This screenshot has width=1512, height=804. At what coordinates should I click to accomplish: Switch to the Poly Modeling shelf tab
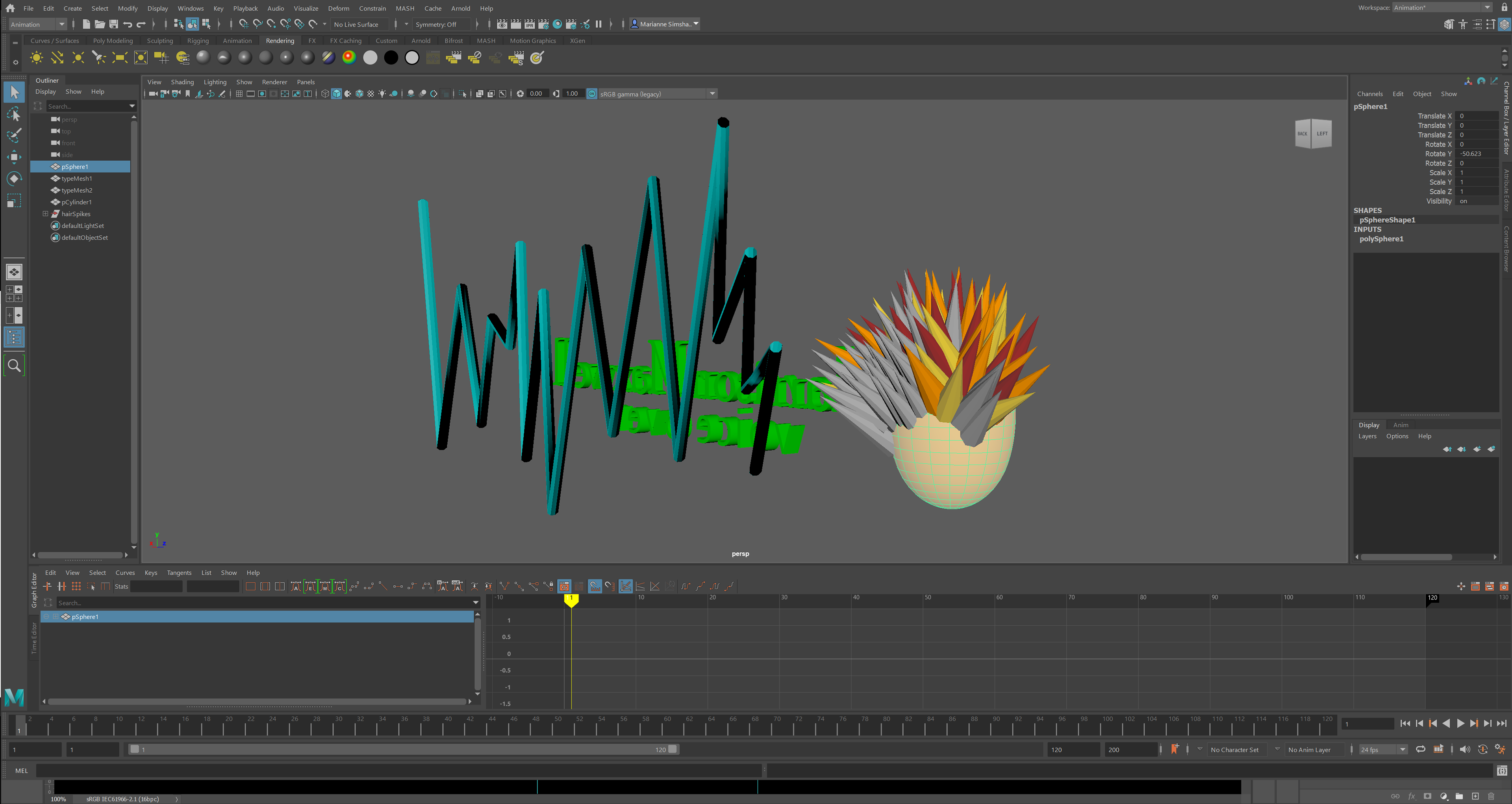[x=113, y=41]
